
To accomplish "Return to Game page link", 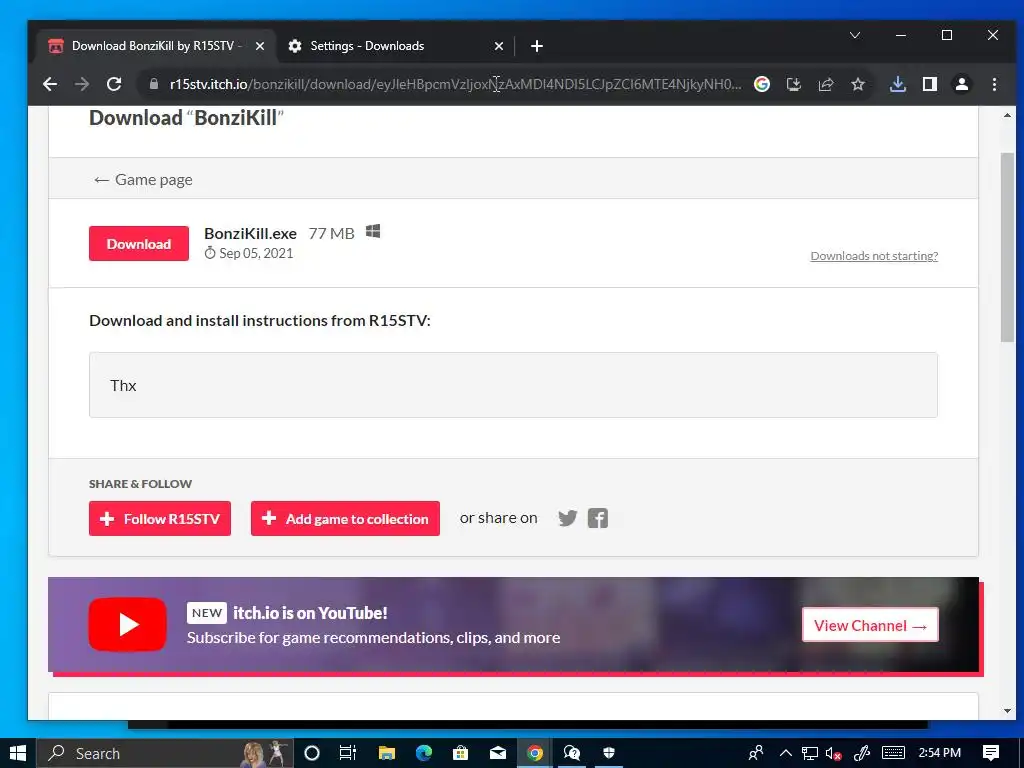I will click(x=143, y=180).
